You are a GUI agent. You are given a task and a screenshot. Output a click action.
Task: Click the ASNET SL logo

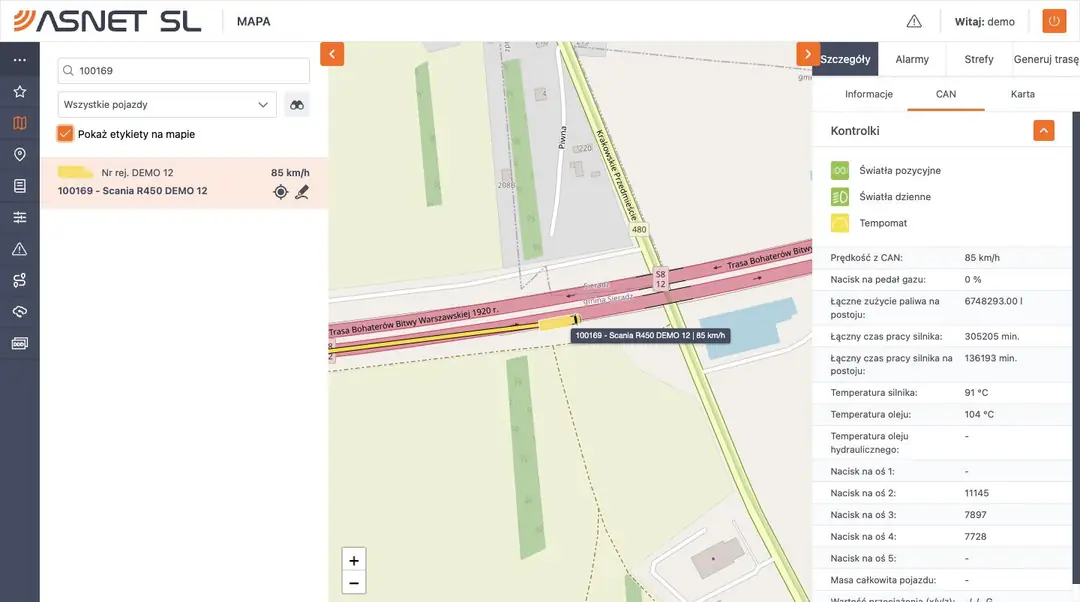point(107,21)
